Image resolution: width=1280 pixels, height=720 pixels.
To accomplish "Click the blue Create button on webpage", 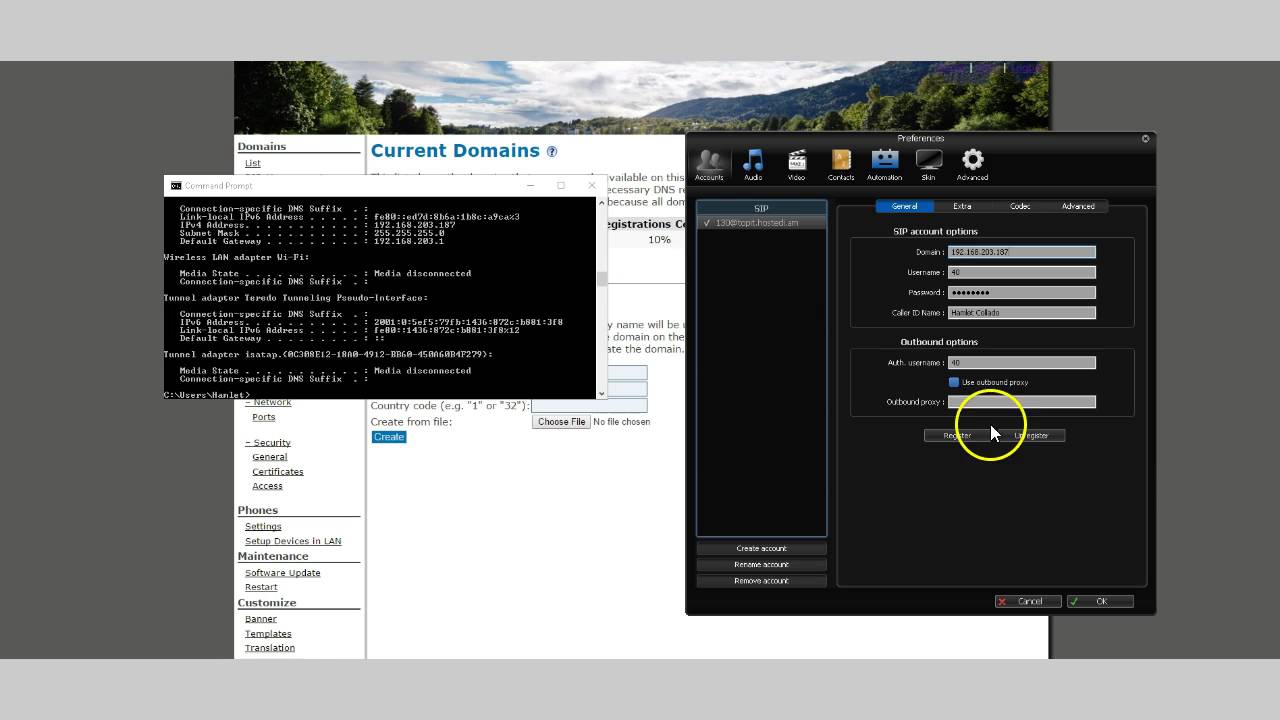I will click(x=389, y=437).
